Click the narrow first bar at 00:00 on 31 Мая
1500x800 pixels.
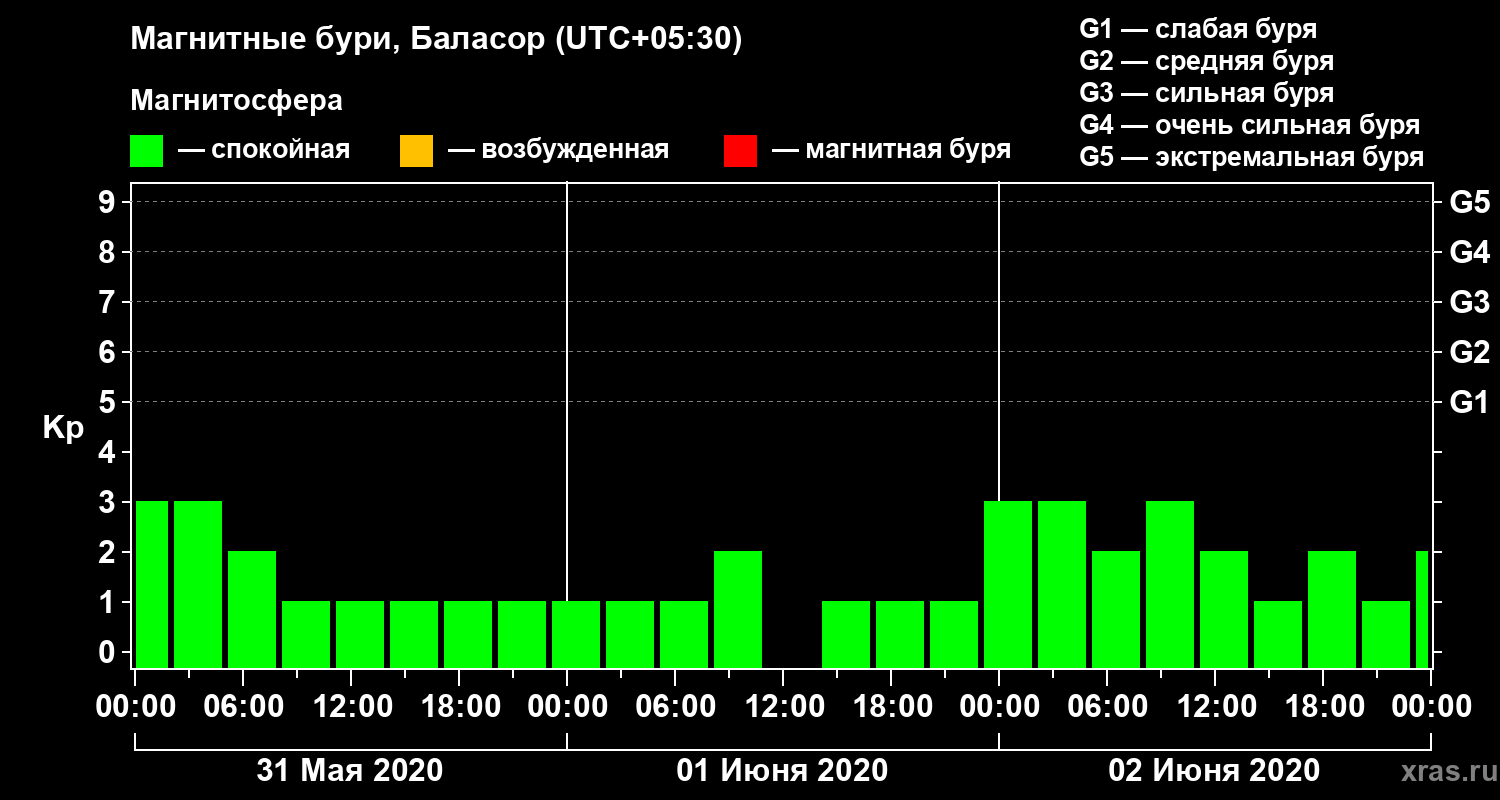152,584
